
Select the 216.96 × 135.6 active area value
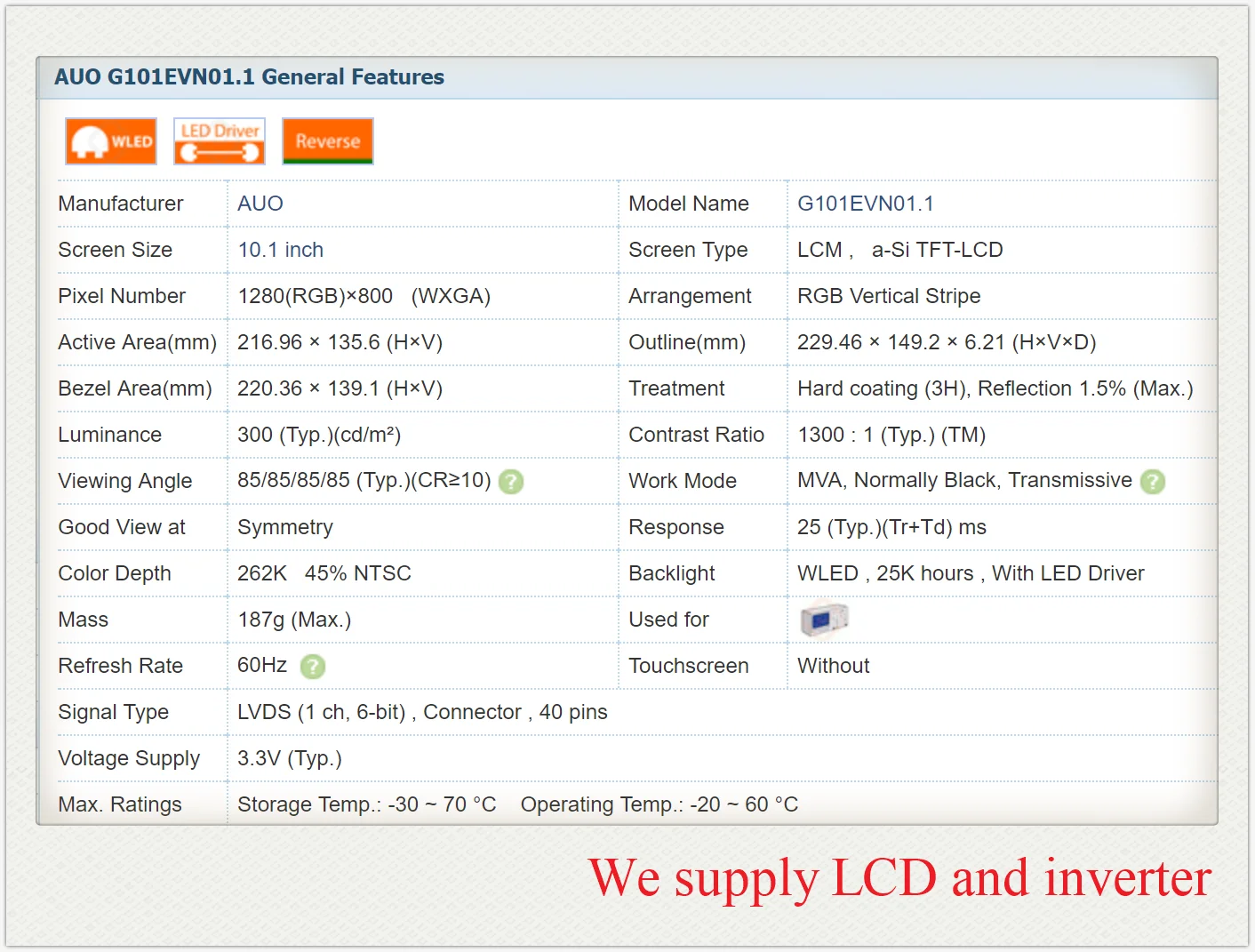[x=340, y=342]
